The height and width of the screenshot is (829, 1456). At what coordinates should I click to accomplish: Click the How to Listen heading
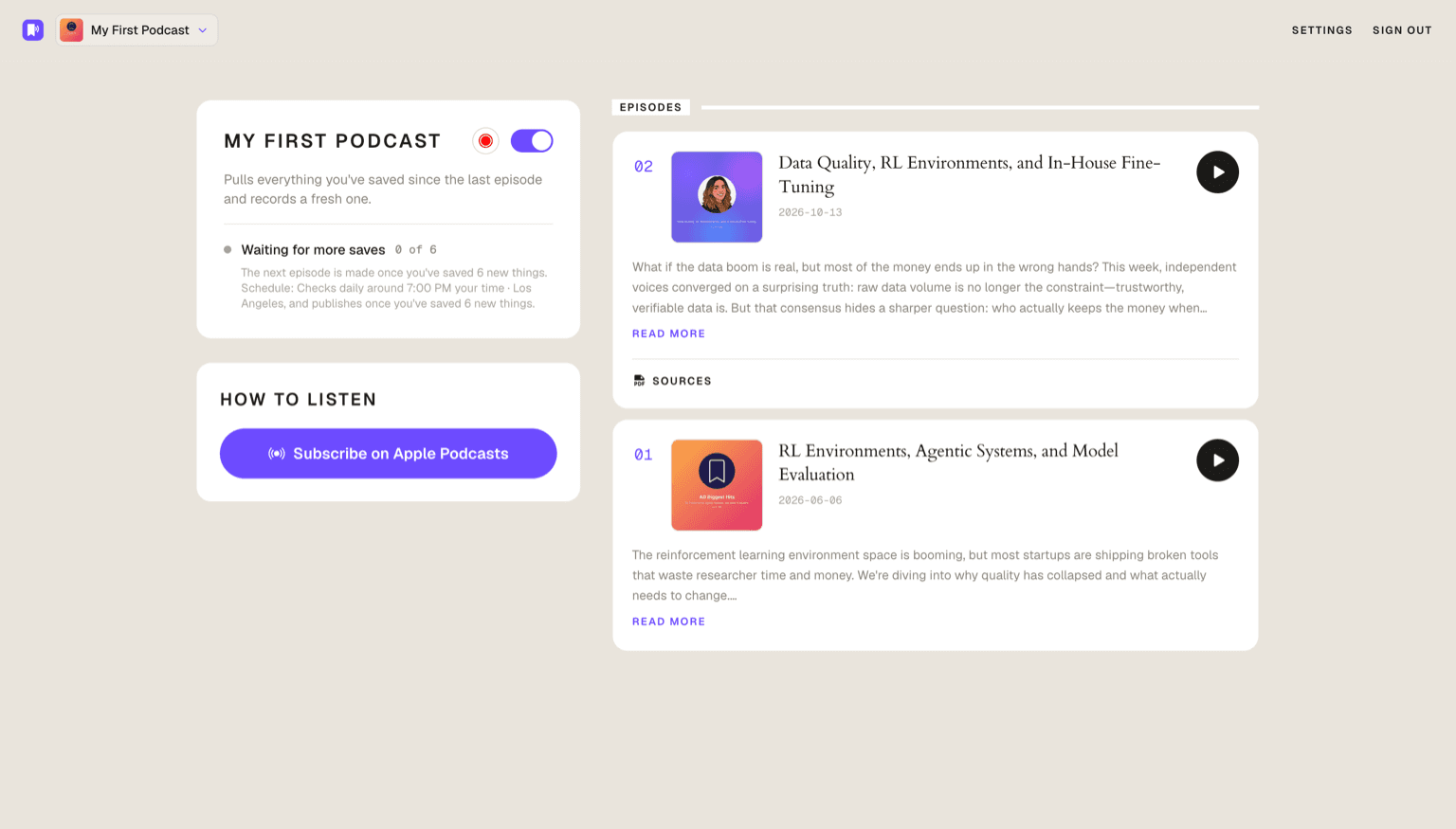(298, 400)
